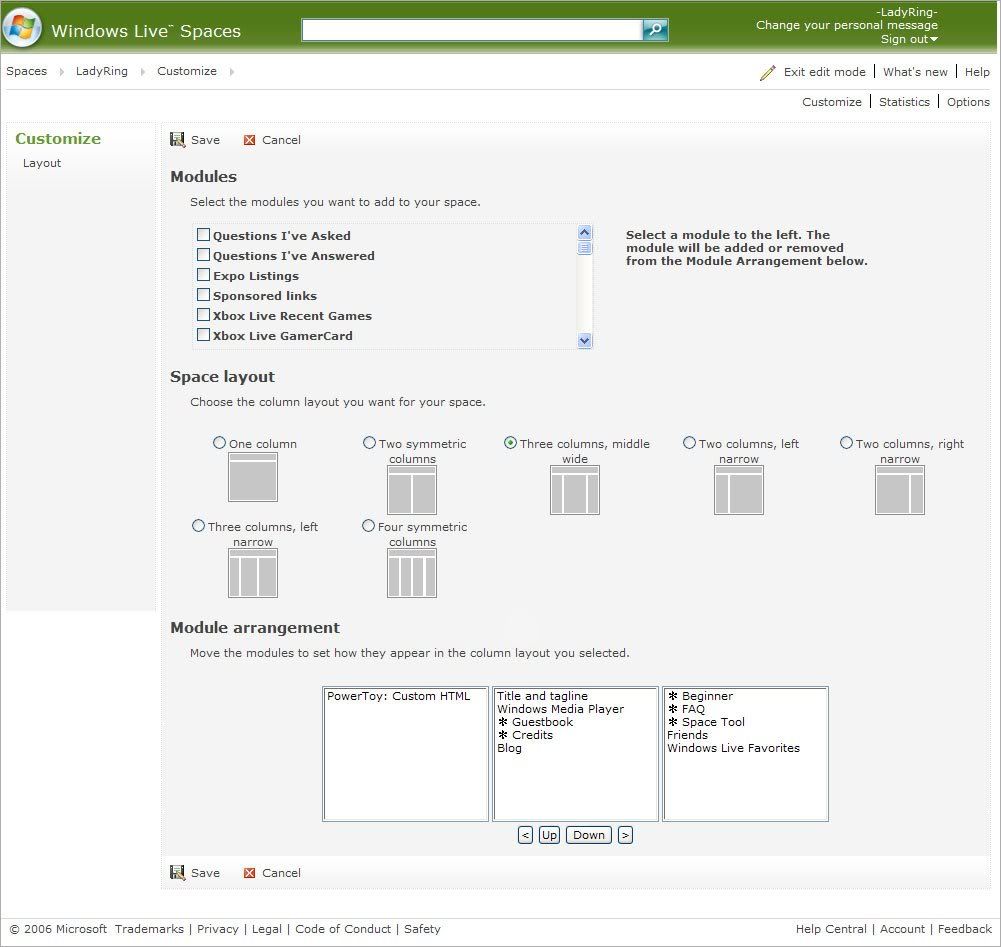Click the move left < button

tap(525, 835)
